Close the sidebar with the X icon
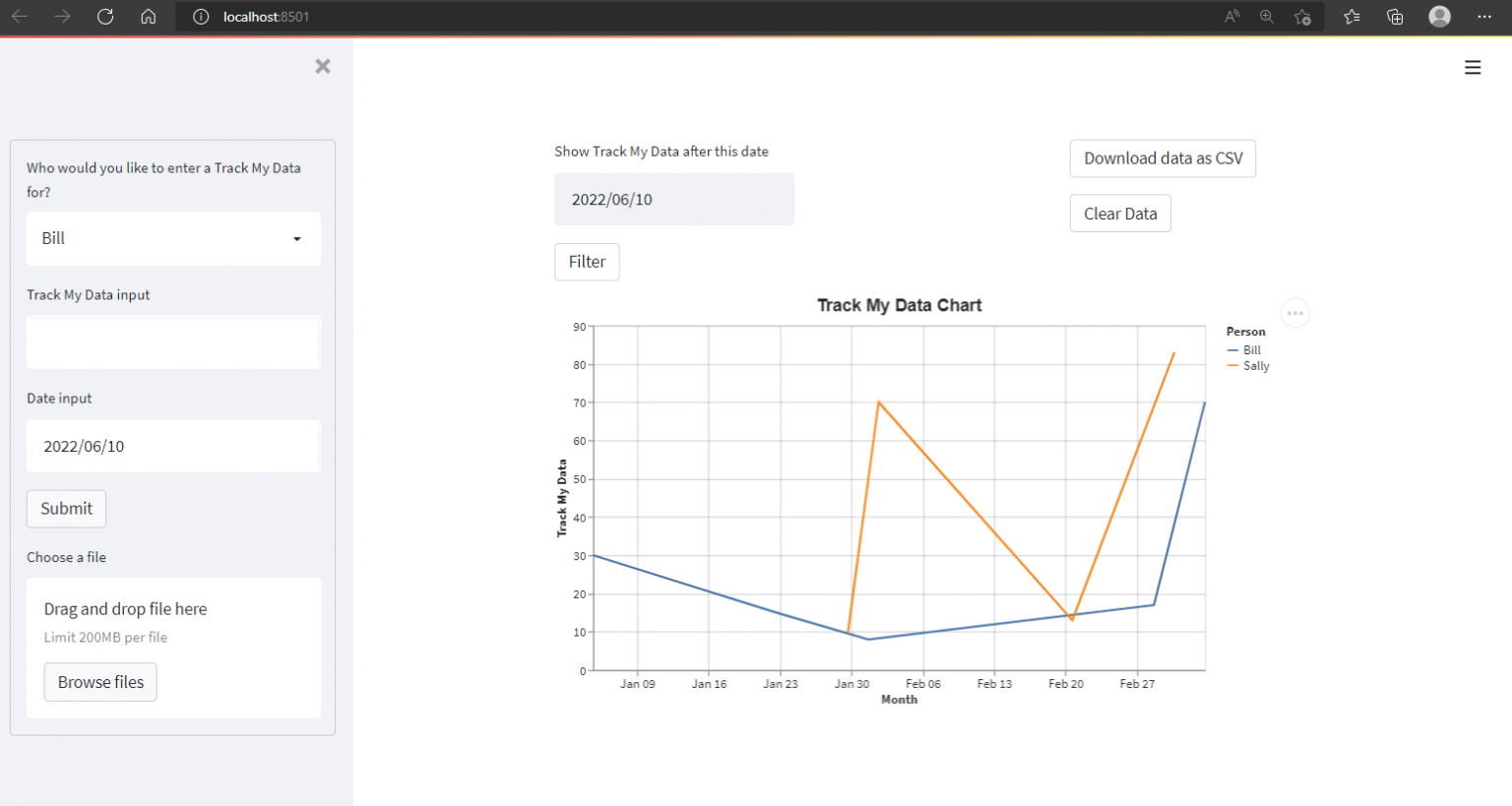 [x=323, y=66]
